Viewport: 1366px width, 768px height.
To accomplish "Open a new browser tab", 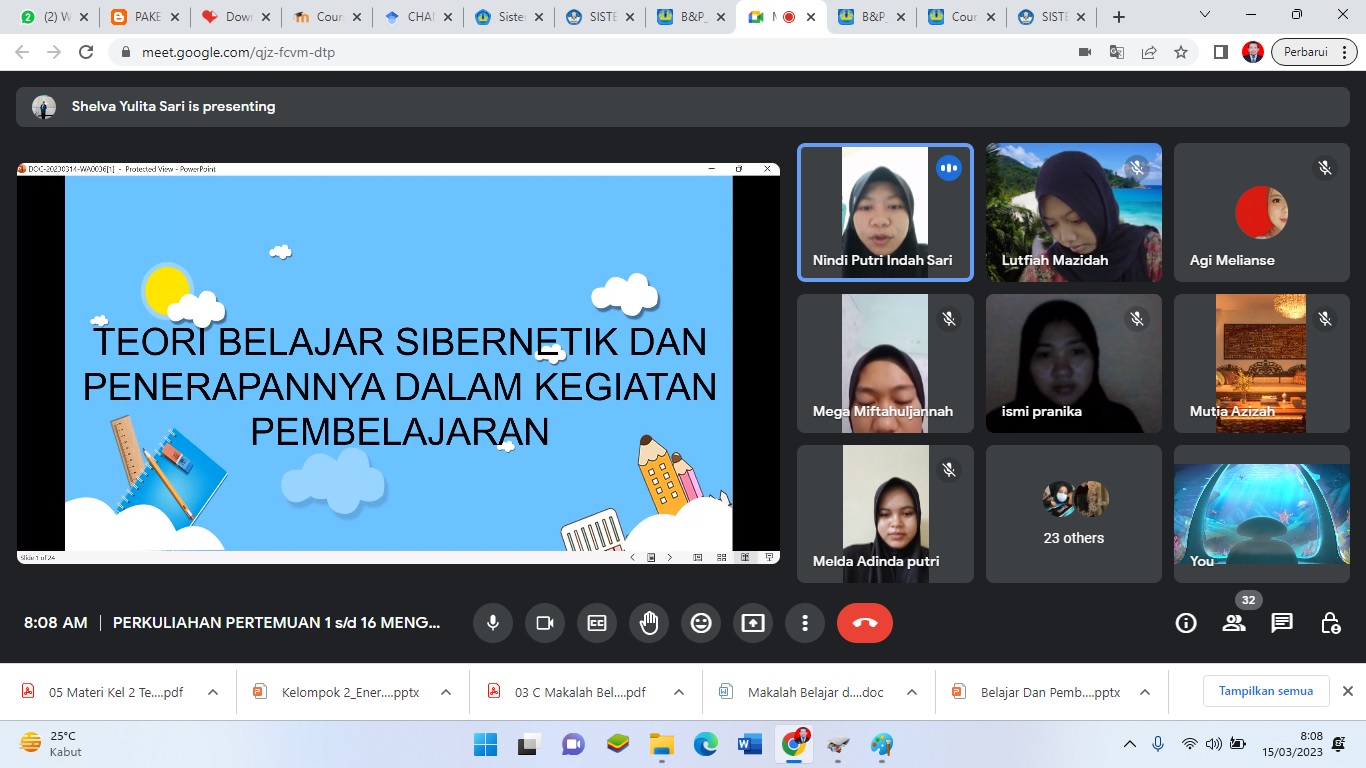I will click(1119, 17).
